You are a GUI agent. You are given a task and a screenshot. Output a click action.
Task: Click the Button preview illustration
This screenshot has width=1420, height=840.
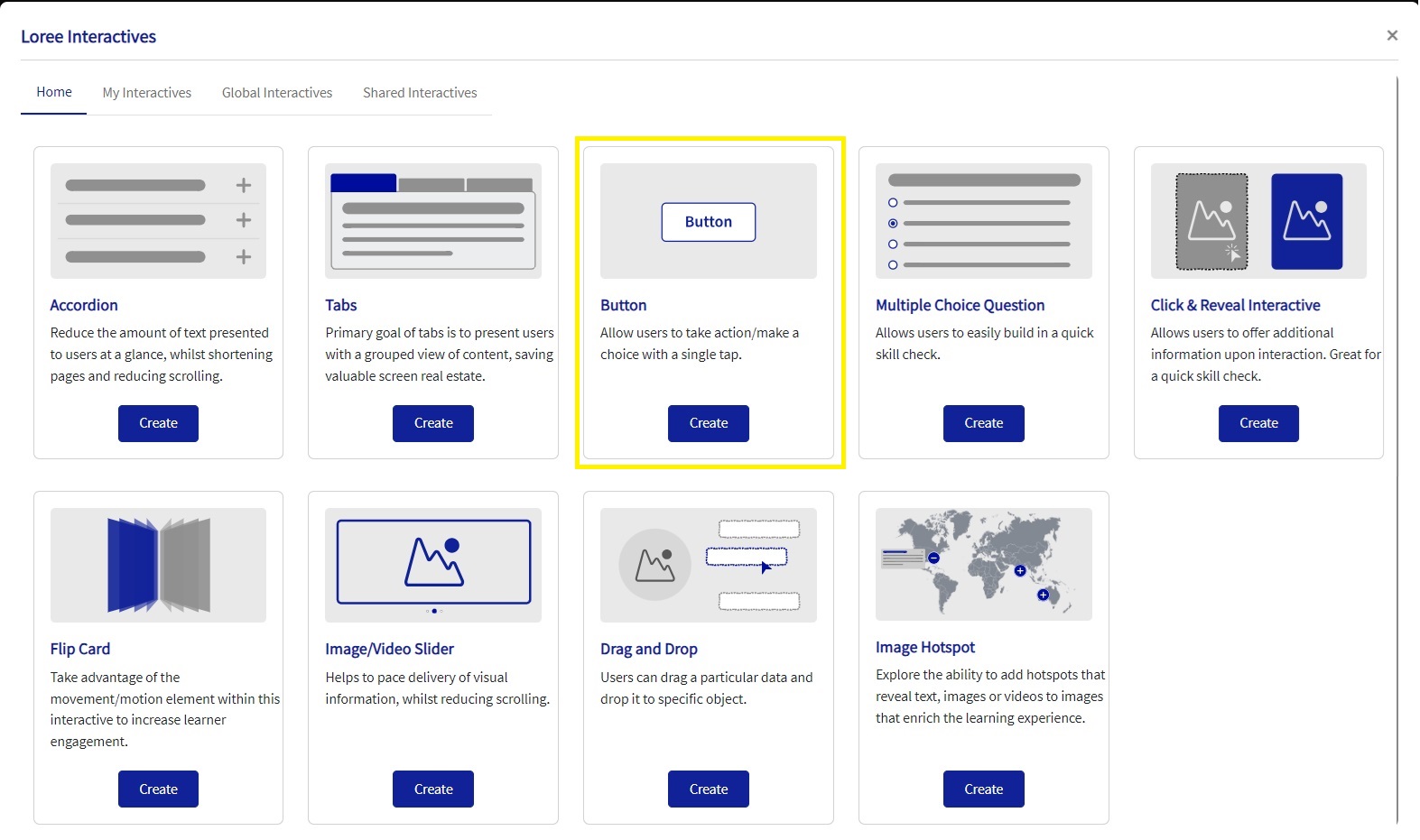[709, 220]
